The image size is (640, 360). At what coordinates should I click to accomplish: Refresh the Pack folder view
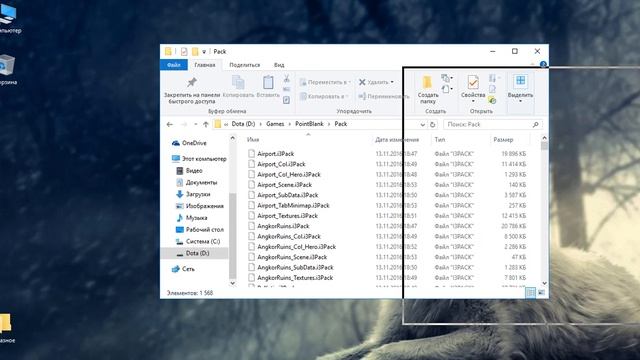click(433, 124)
